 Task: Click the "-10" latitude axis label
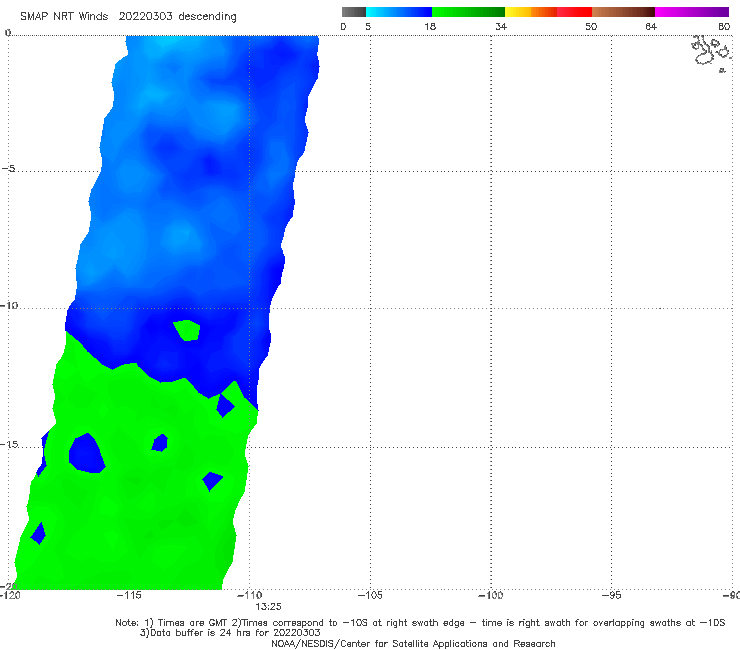tap(9, 305)
